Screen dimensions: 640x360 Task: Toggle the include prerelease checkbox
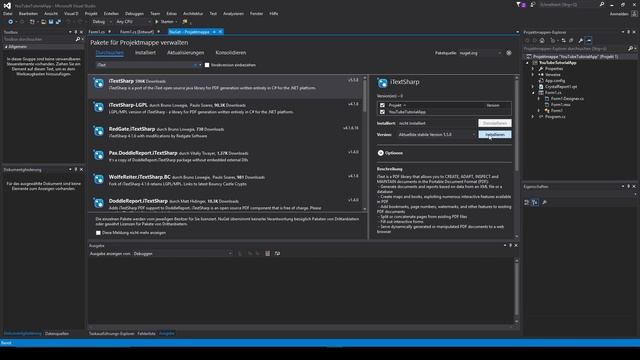point(207,65)
